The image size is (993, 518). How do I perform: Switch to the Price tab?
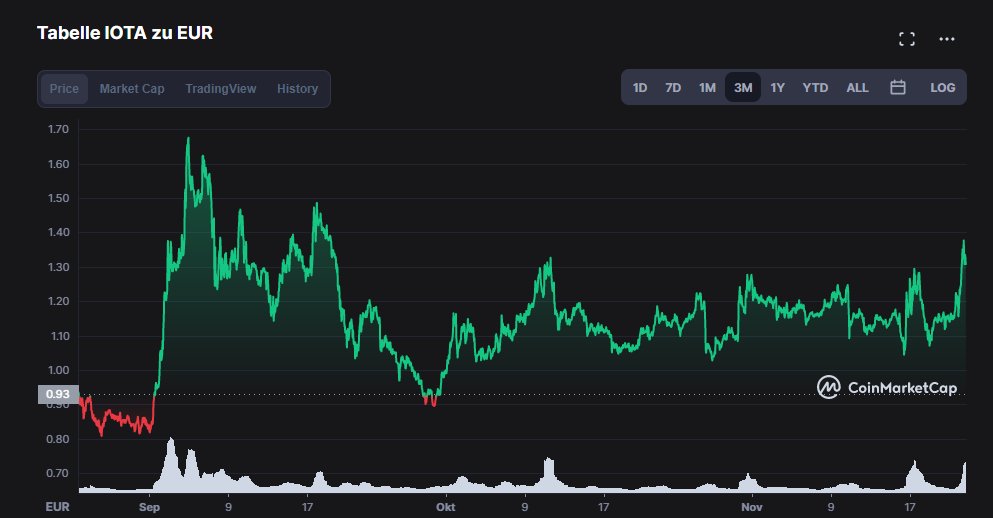point(64,89)
